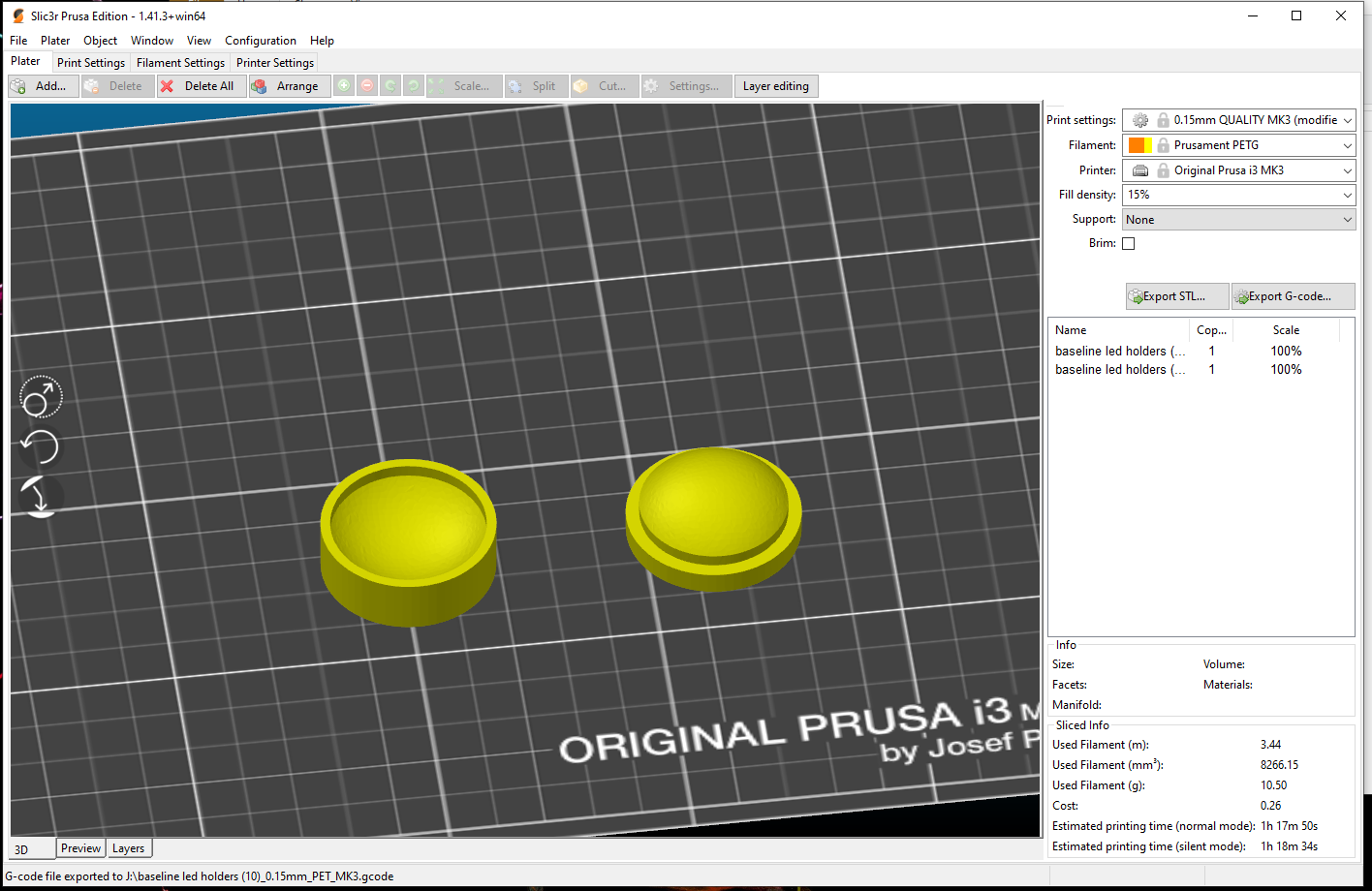Toggle the Layer editing button
Image resolution: width=1372 pixels, height=891 pixels.
pyautogui.click(x=776, y=86)
